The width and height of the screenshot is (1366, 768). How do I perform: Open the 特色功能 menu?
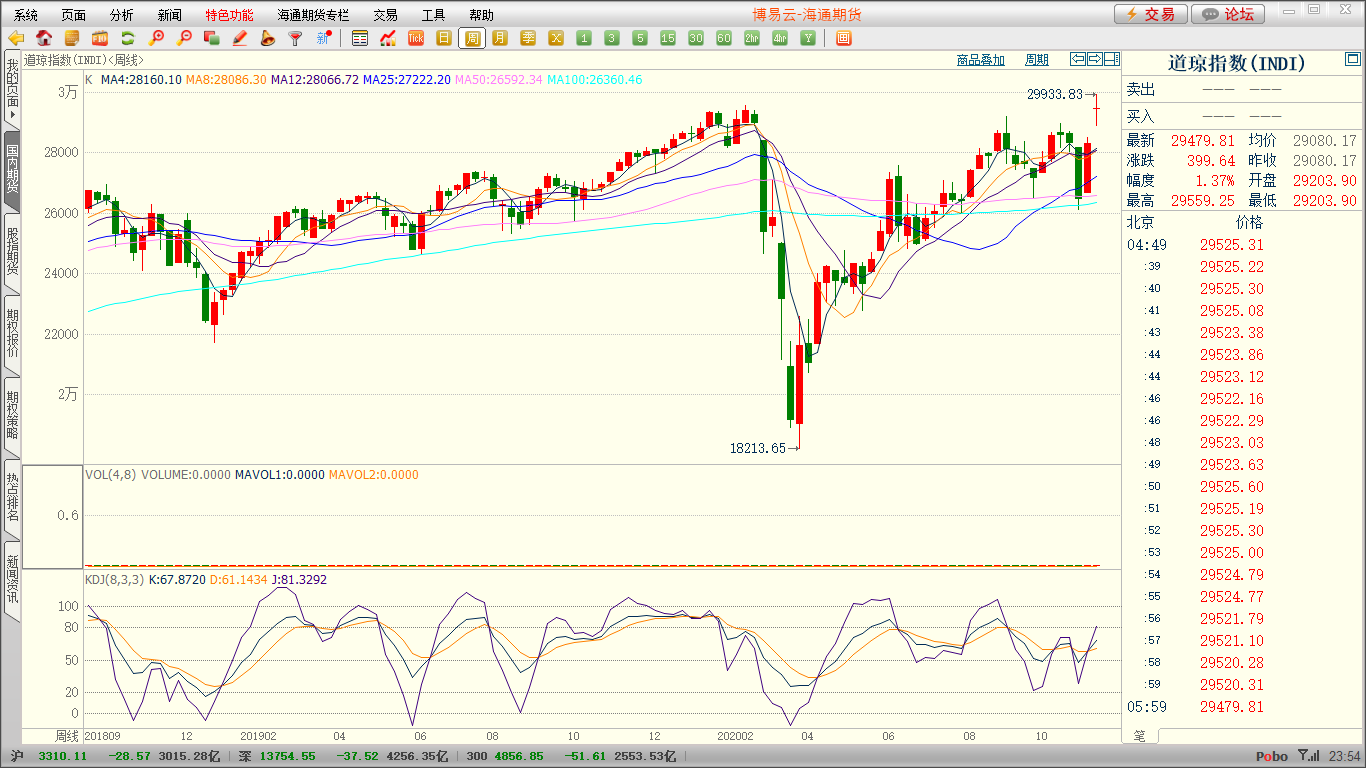tap(230, 15)
